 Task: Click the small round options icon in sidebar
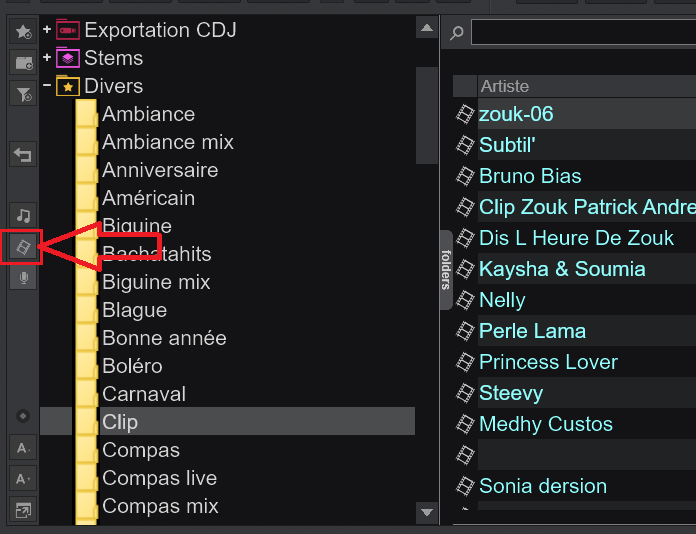click(23, 416)
